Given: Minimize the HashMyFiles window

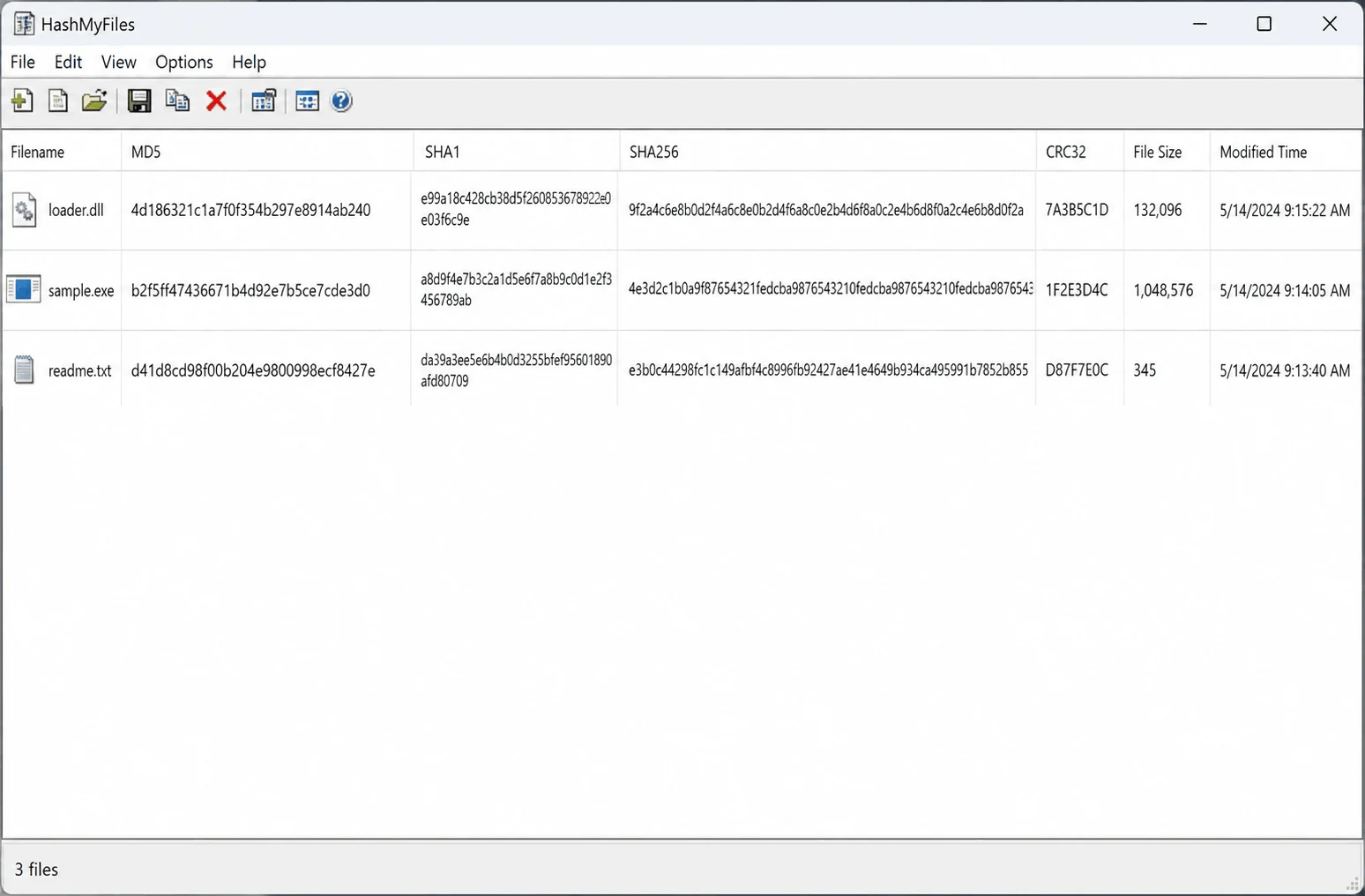Looking at the screenshot, I should (x=1199, y=24).
